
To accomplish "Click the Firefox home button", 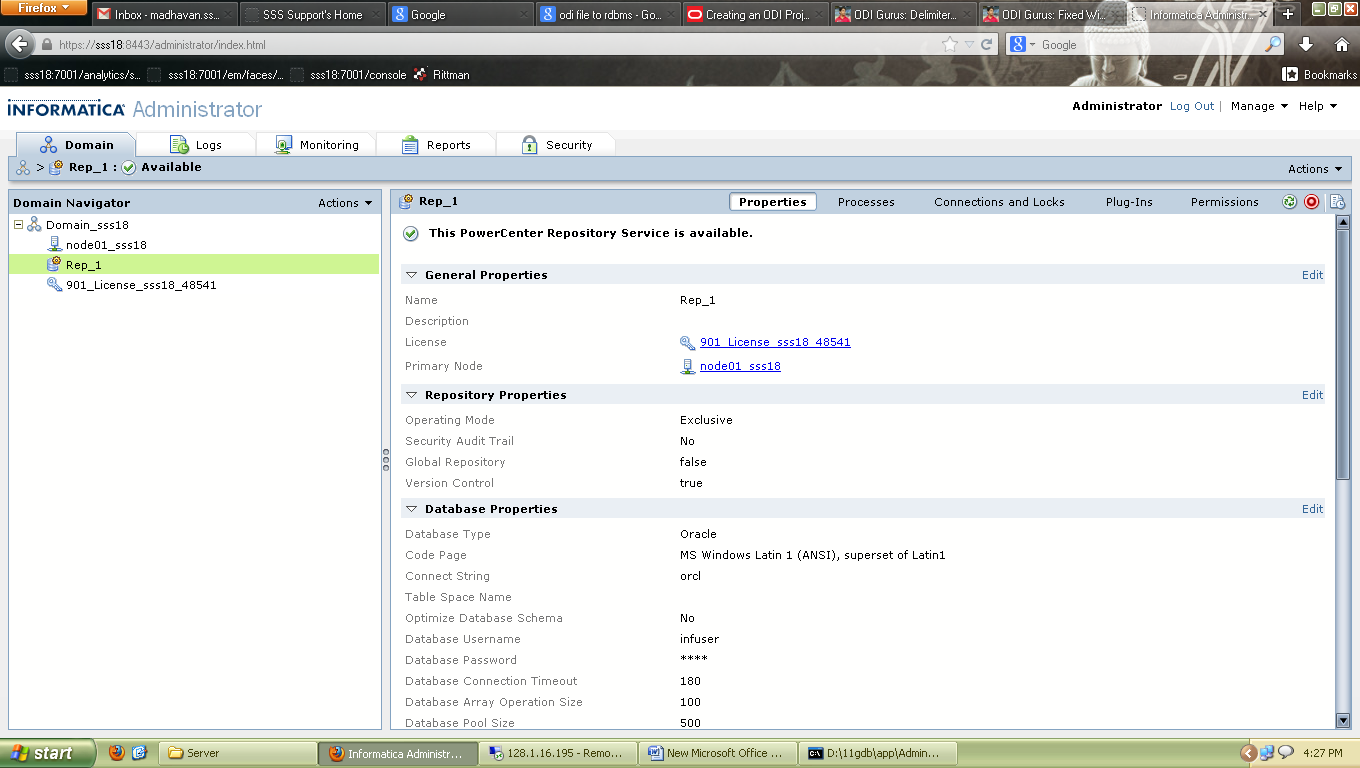I will (1341, 44).
